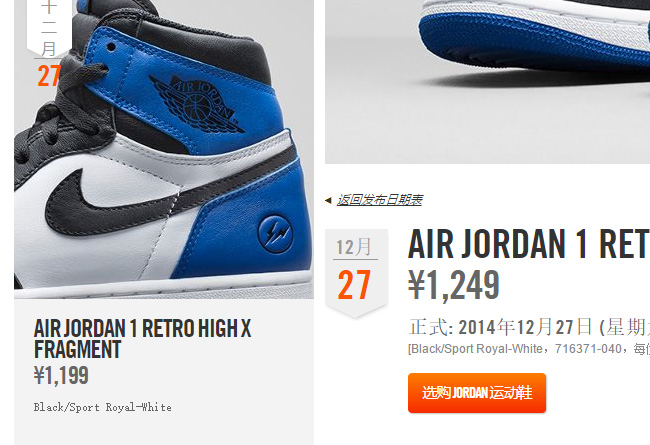Open the Air Jordan 1 Retro High X Fragment title
The width and height of the screenshot is (650, 445).
pyautogui.click(x=143, y=338)
